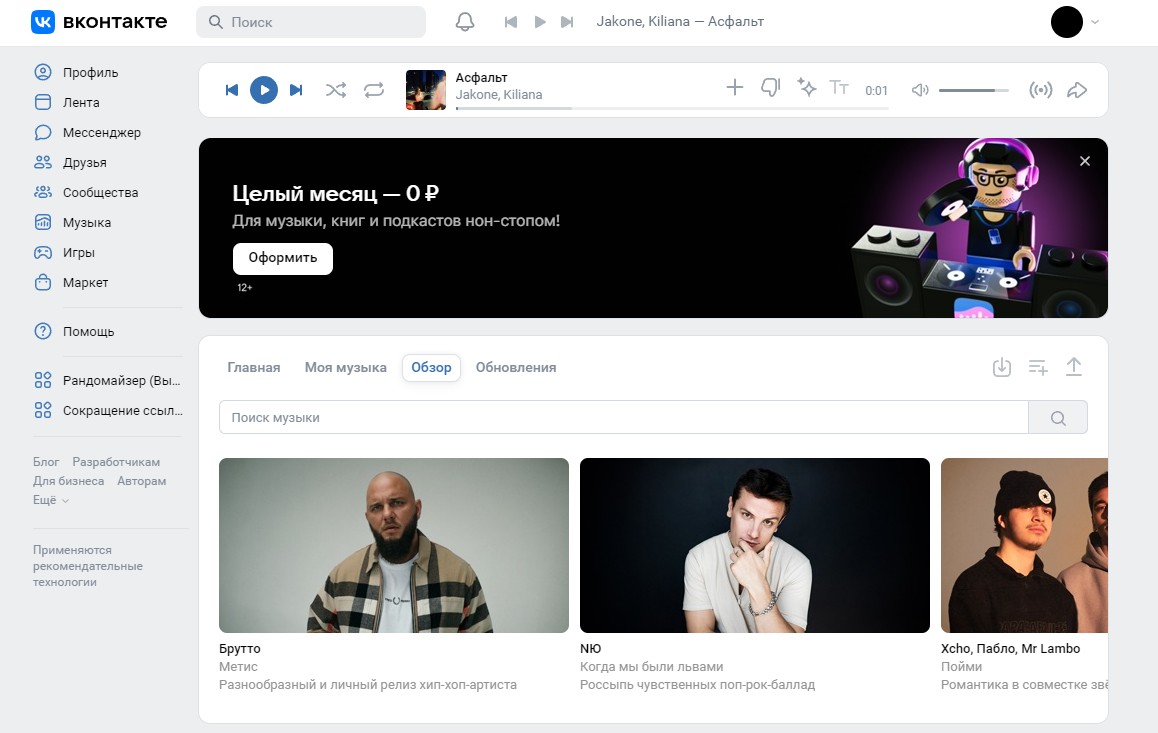Switch to the Моя музыка tab

click(345, 367)
